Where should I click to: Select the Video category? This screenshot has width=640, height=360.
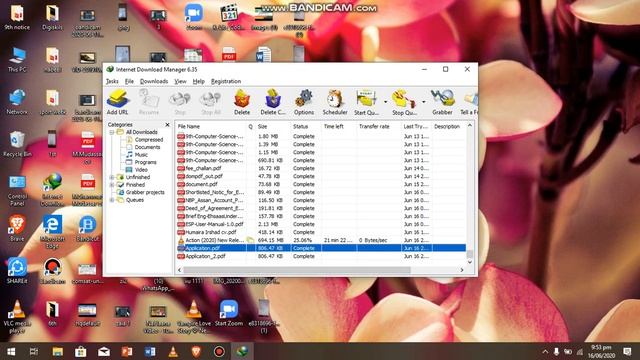coord(141,169)
